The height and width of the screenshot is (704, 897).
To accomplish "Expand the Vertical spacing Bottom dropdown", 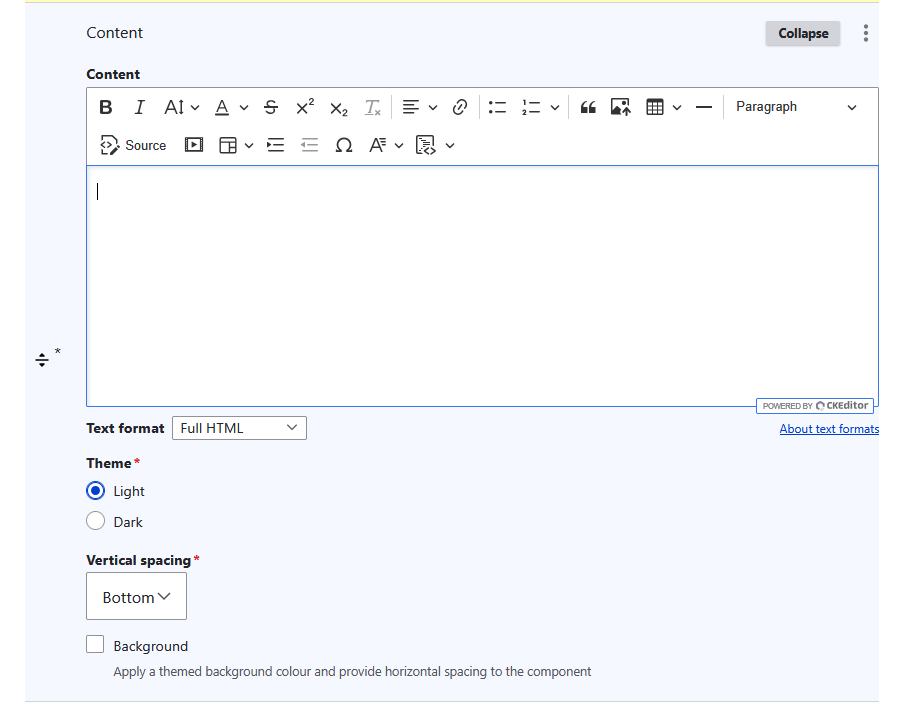I will pyautogui.click(x=136, y=596).
